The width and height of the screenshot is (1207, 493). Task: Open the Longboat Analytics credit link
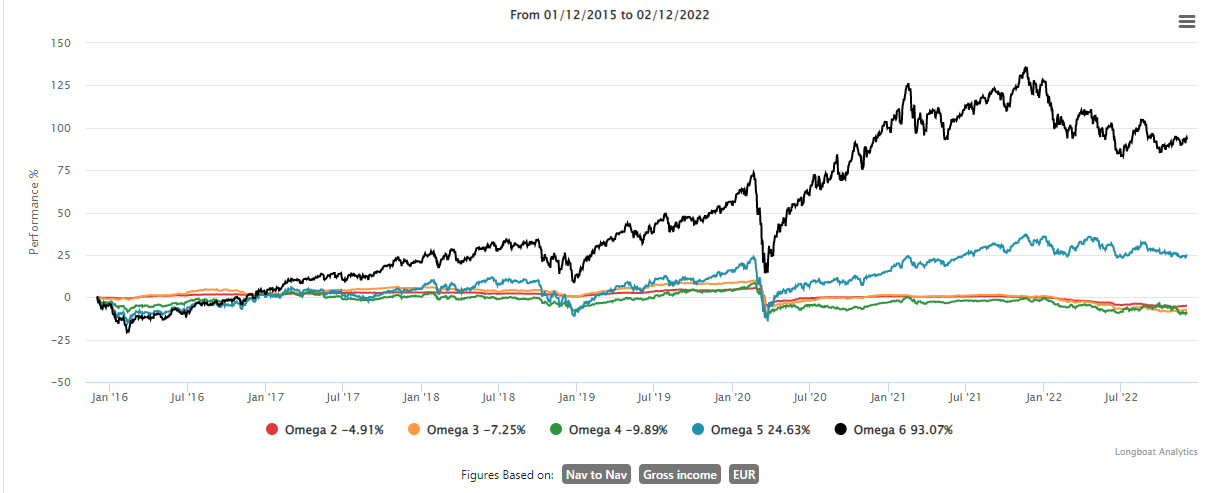click(1156, 452)
